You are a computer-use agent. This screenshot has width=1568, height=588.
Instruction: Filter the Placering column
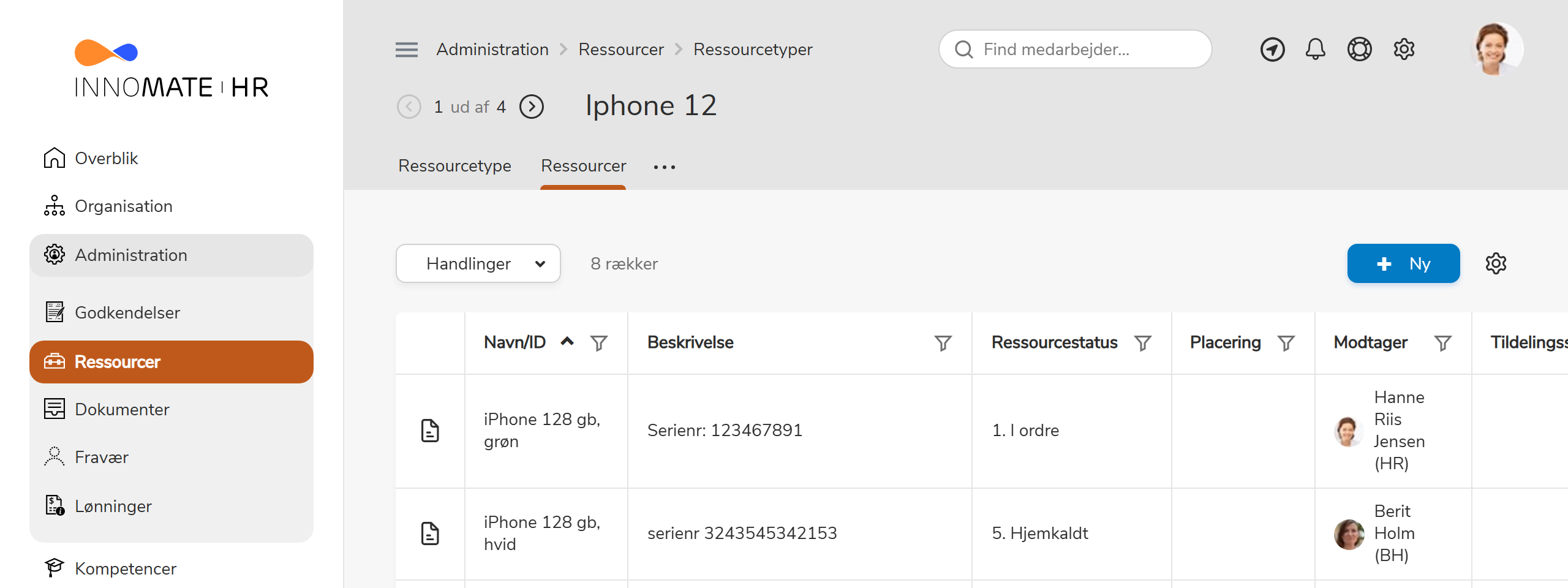[1286, 343]
